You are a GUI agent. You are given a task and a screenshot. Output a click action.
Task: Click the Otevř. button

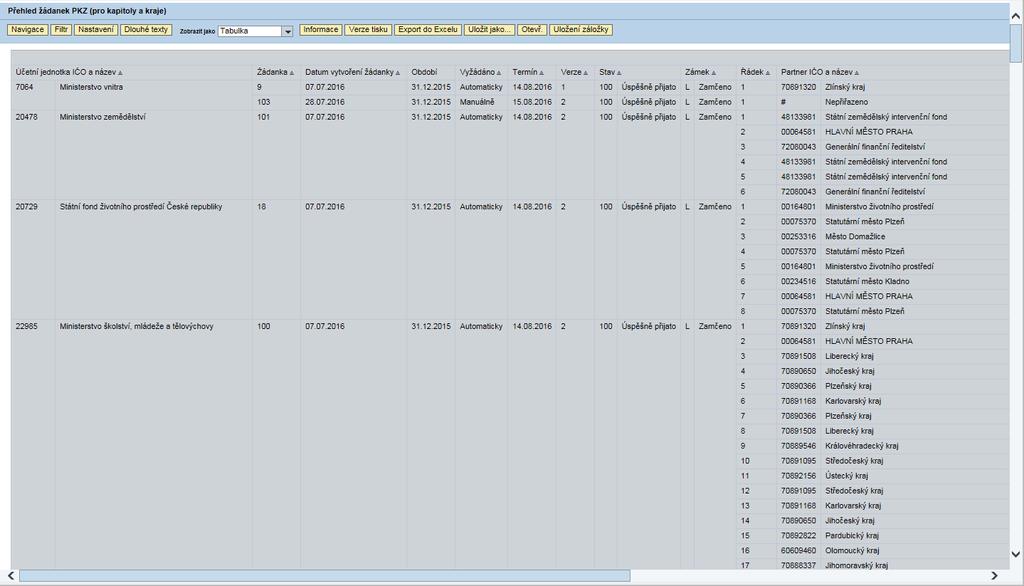532,30
